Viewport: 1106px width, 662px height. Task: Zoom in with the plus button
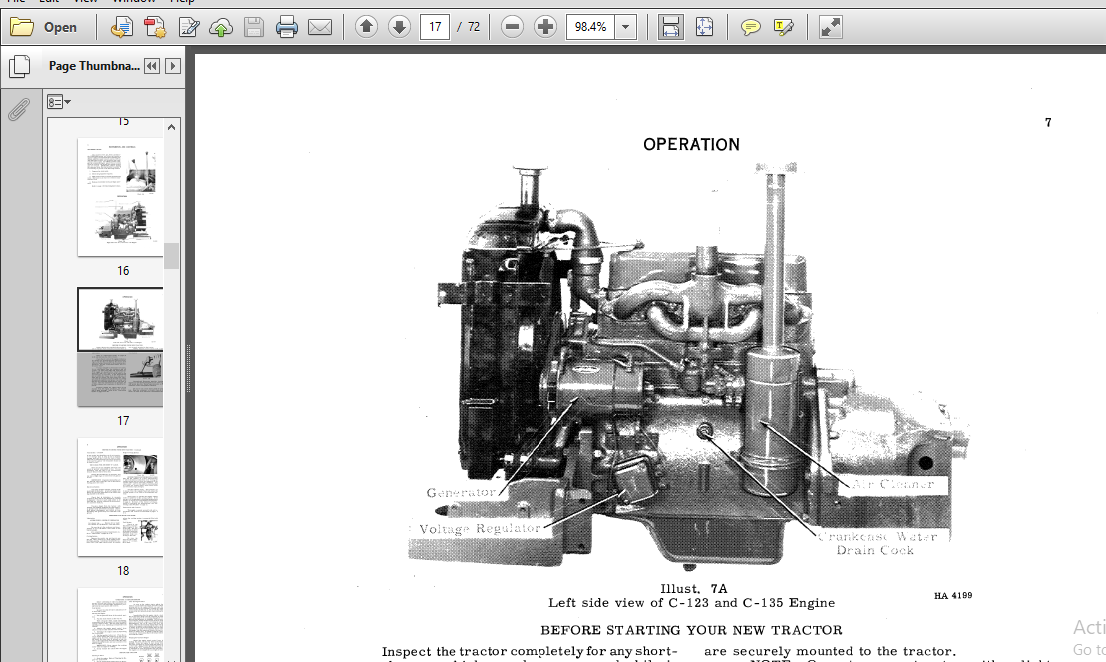pos(545,27)
